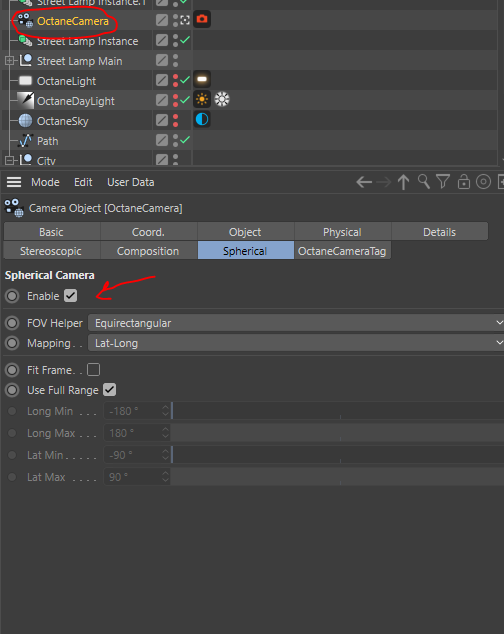The height and width of the screenshot is (634, 504).
Task: Open the Mode menu
Action: [45, 182]
